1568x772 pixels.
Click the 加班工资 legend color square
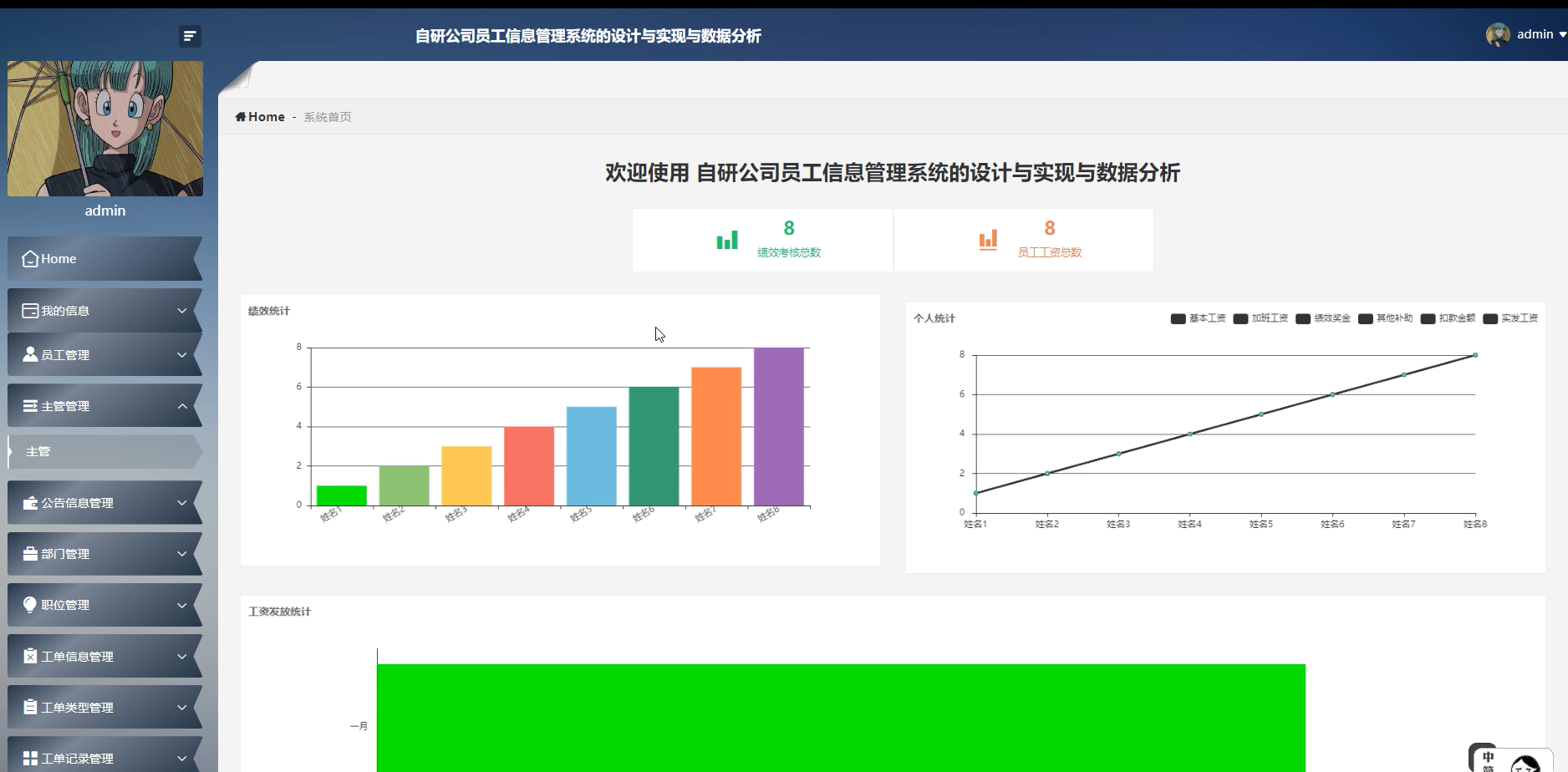click(1240, 318)
